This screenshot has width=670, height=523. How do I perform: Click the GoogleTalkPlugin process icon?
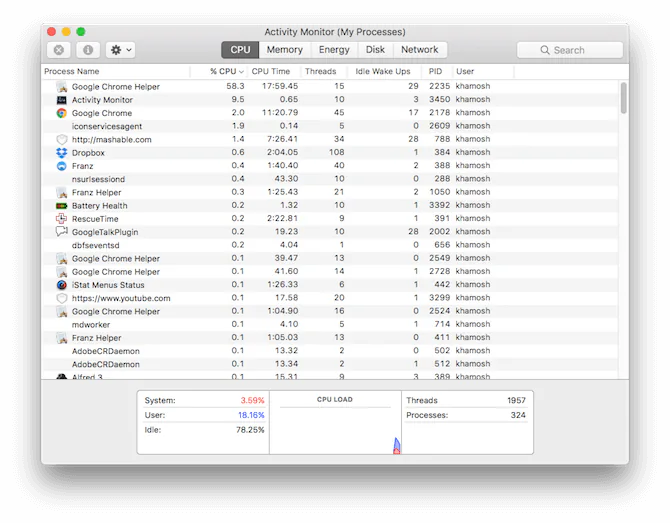click(62, 232)
